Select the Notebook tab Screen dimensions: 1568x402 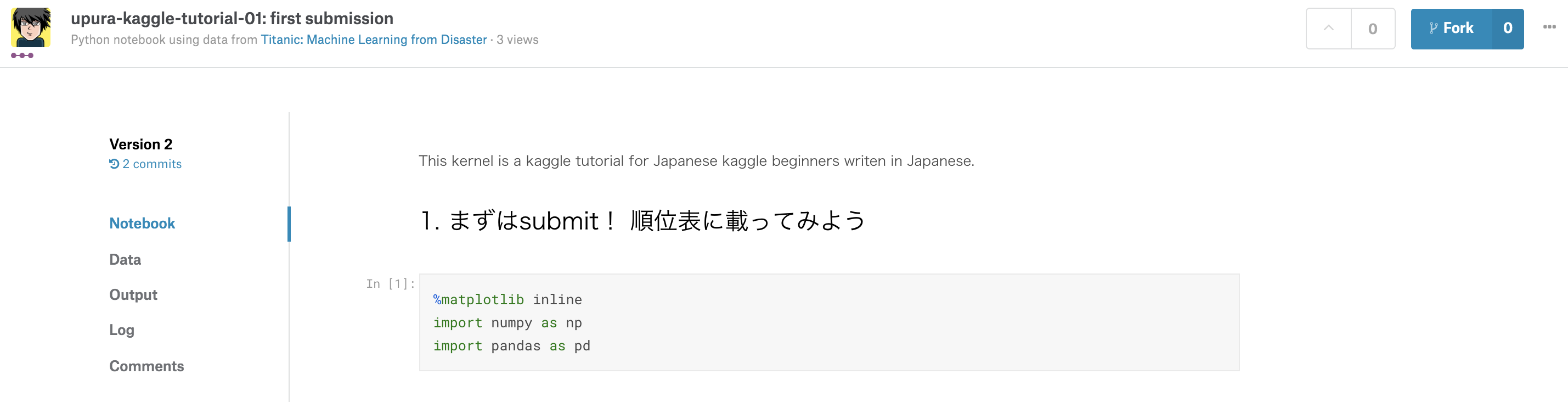(x=142, y=223)
